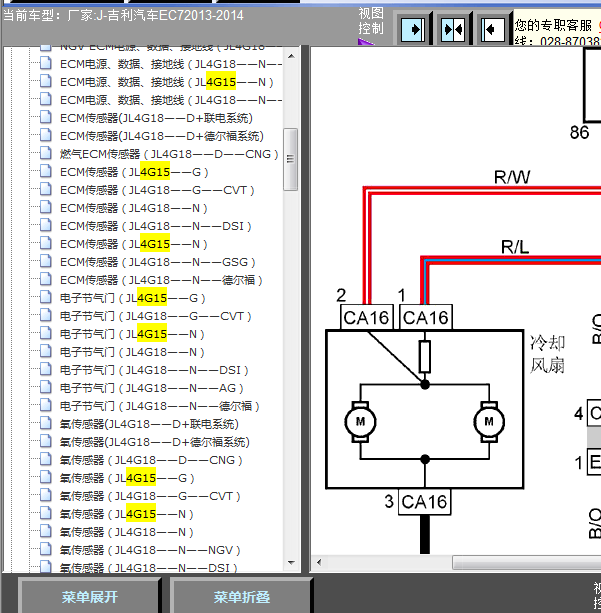Open 氧传感器 (JL4G15——N) entry
The height and width of the screenshot is (613, 601).
click(x=126, y=514)
